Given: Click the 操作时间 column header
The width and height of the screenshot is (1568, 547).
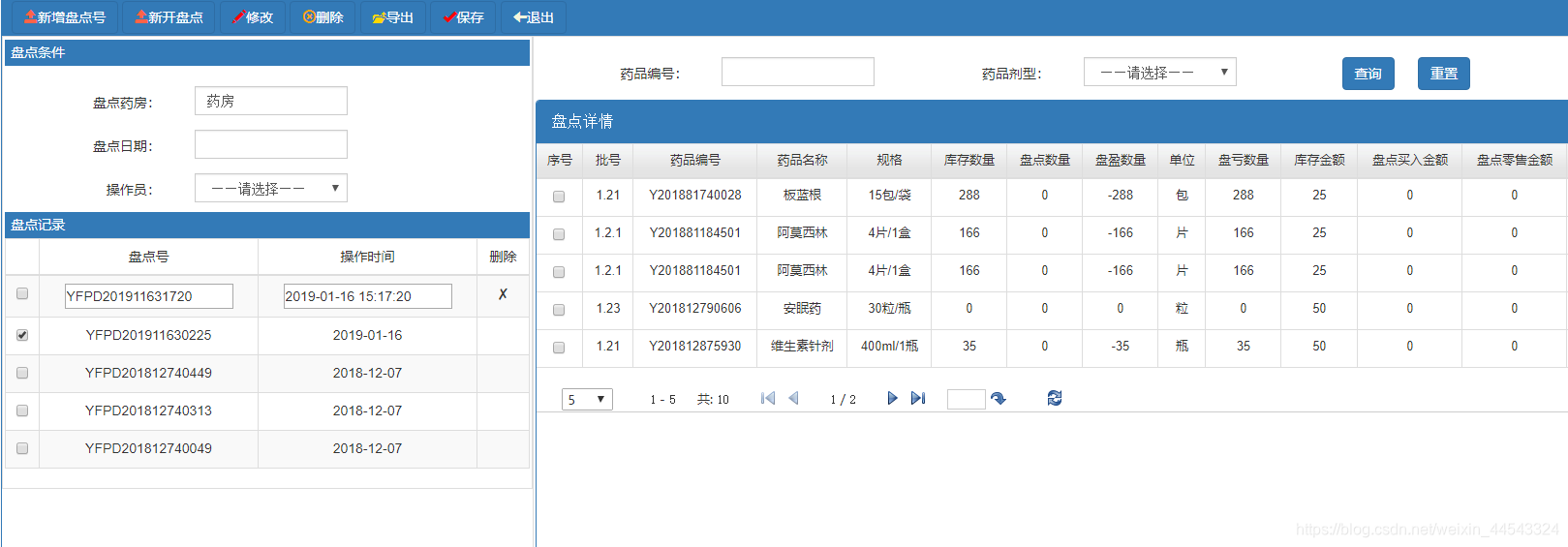Looking at the screenshot, I should click(x=367, y=257).
